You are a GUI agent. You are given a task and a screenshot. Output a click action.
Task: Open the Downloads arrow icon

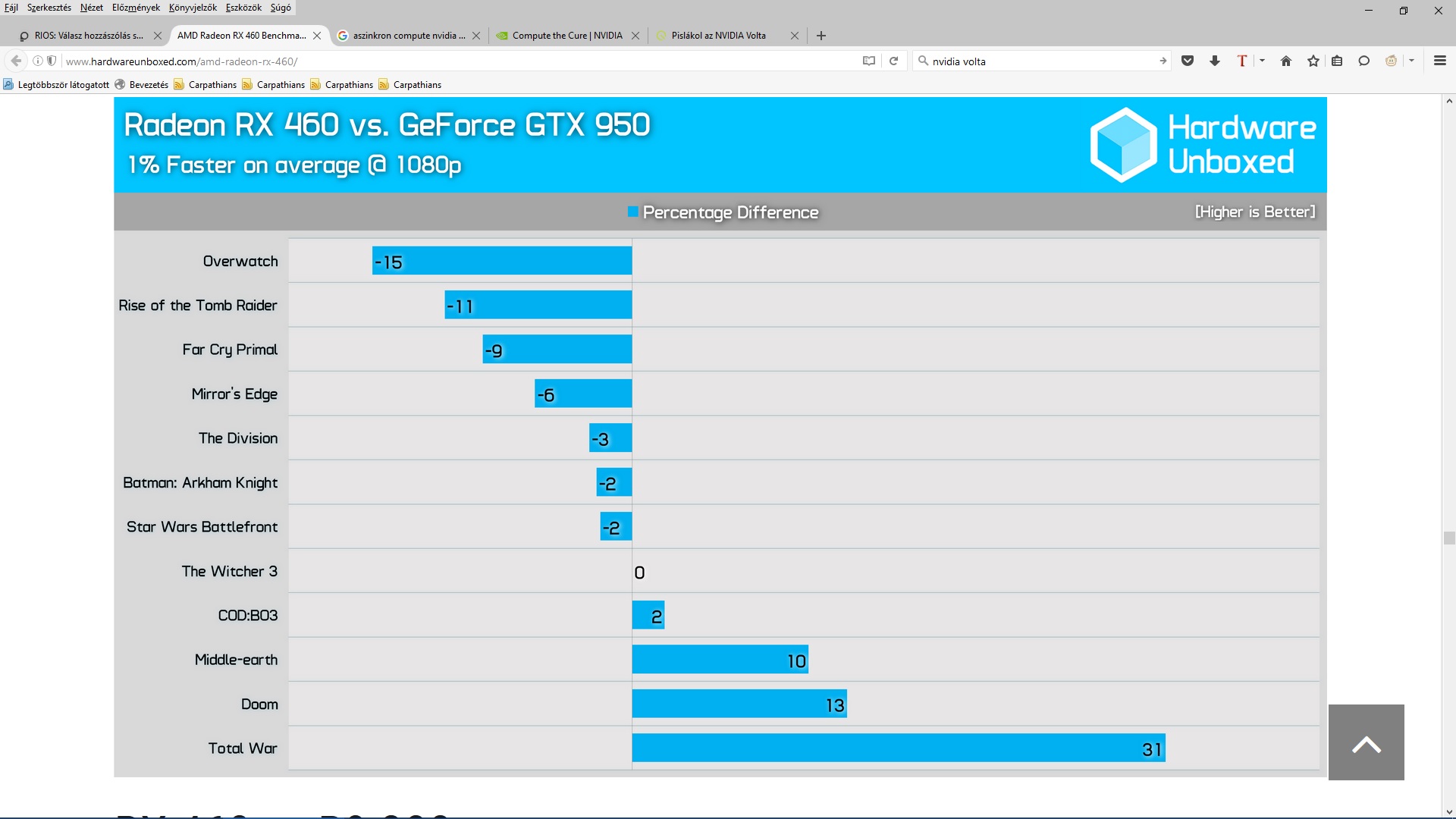(x=1215, y=61)
